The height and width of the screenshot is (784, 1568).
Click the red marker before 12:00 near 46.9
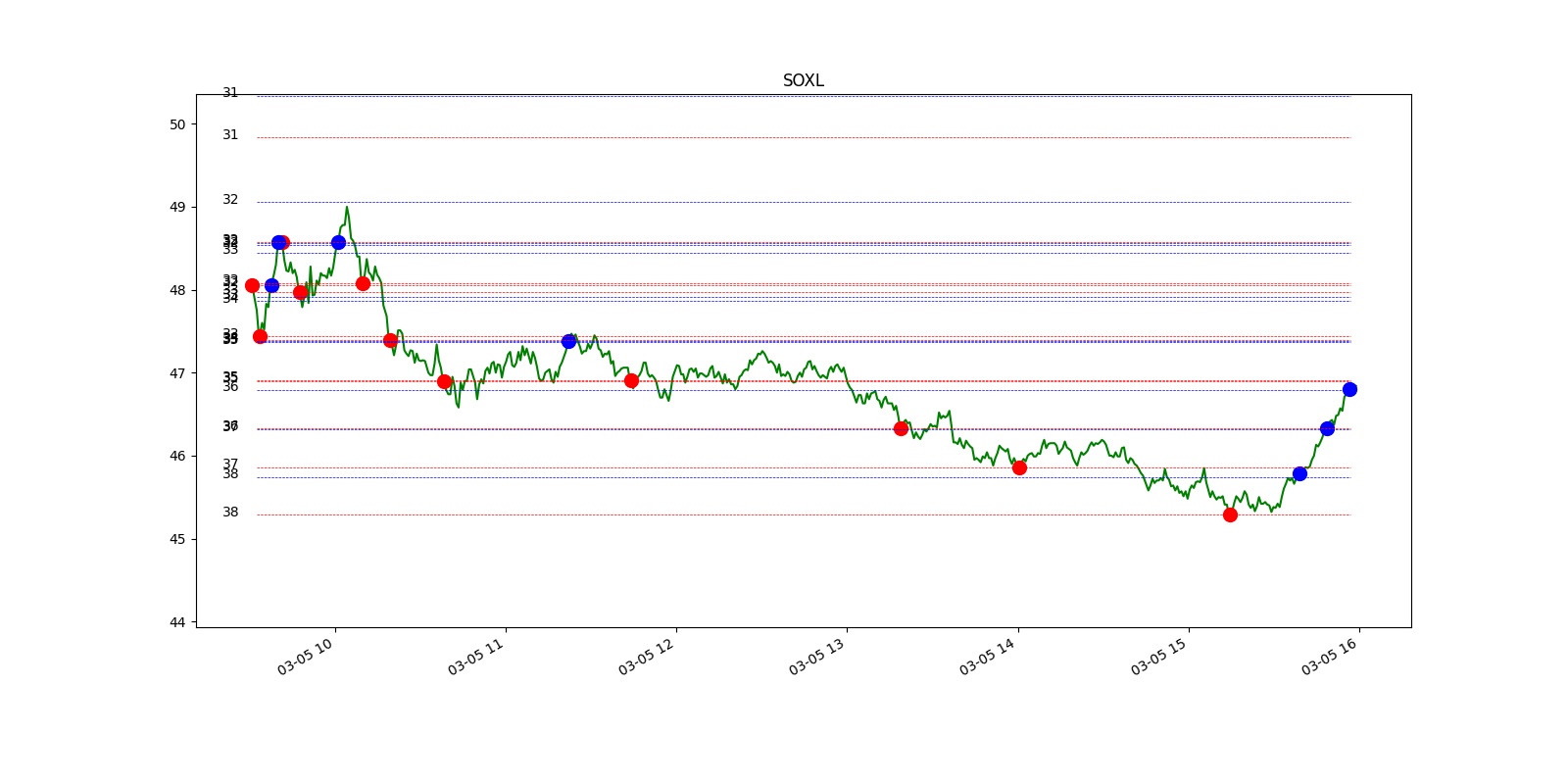point(631,380)
